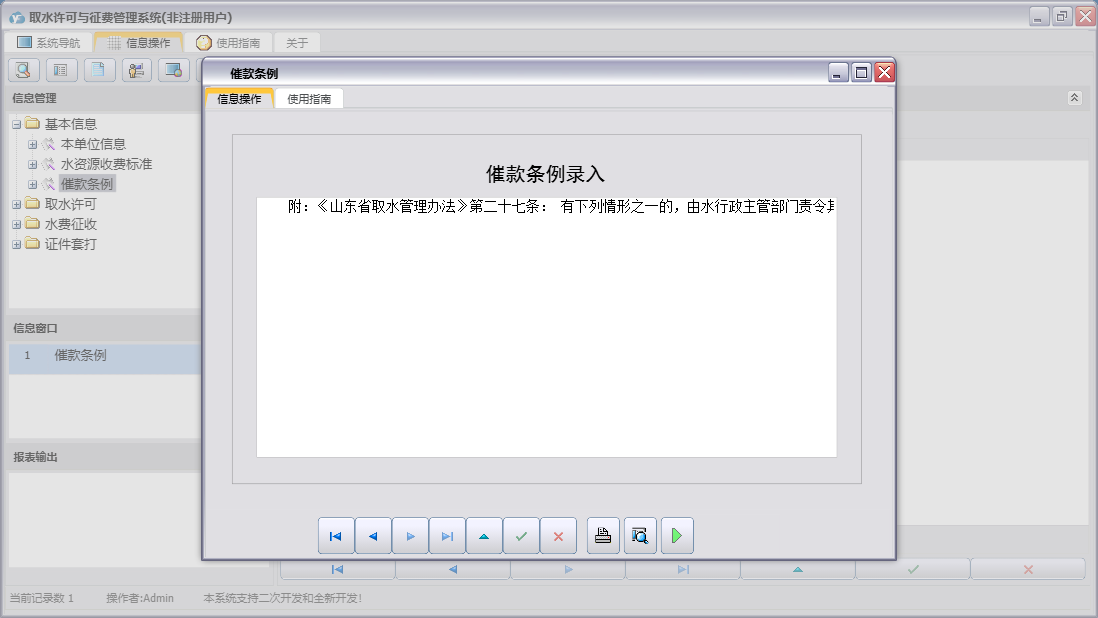Viewport: 1098px width, 618px height.
Task: Collapse the 基本信息 folder node
Action: pyautogui.click(x=17, y=124)
